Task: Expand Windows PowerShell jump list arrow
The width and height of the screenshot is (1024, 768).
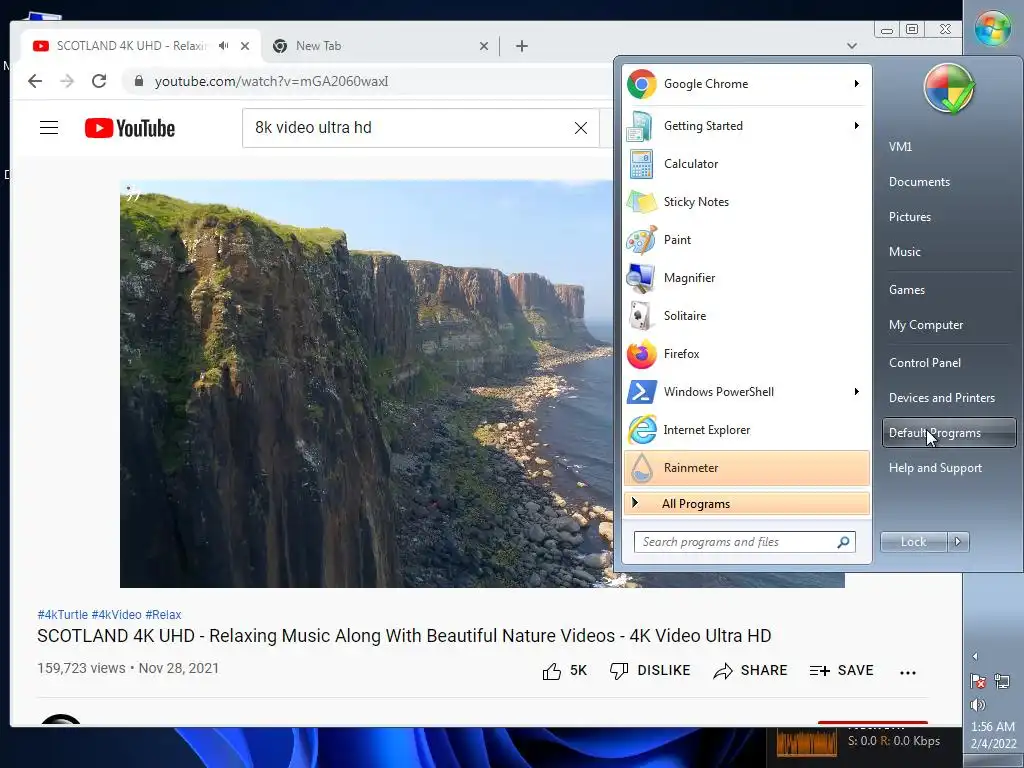Action: pos(856,392)
